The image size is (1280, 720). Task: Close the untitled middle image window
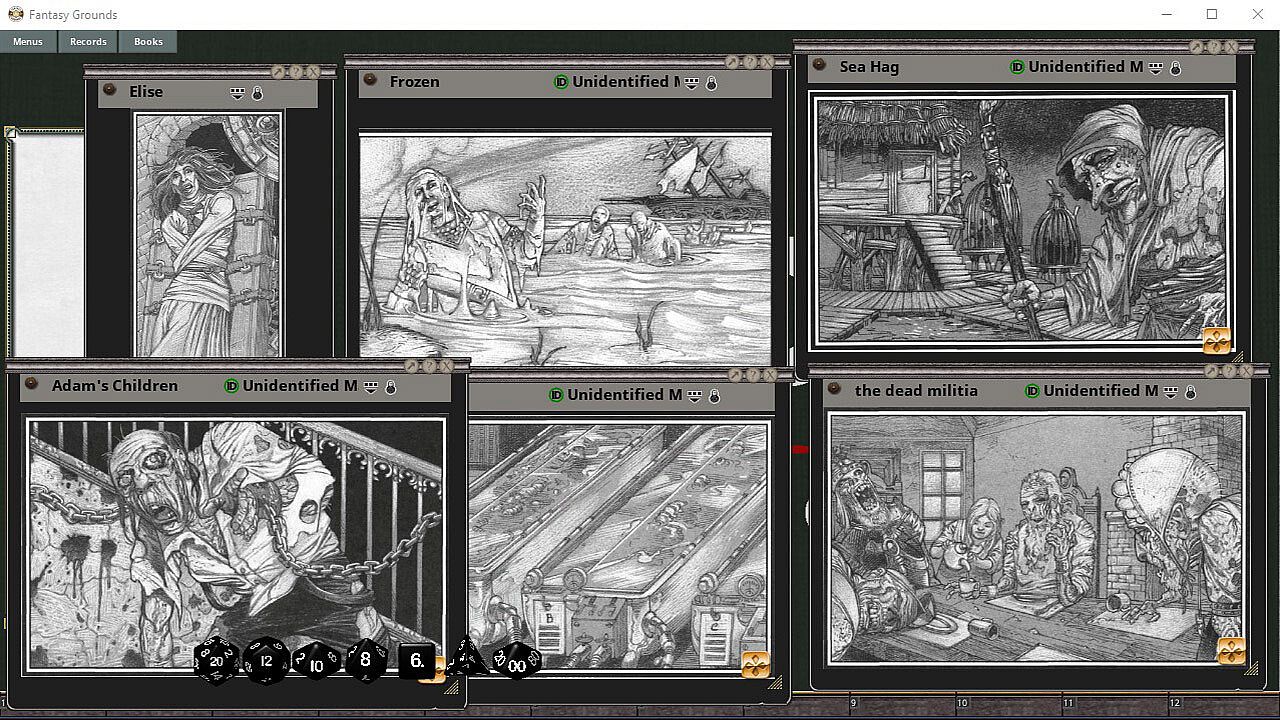770,375
